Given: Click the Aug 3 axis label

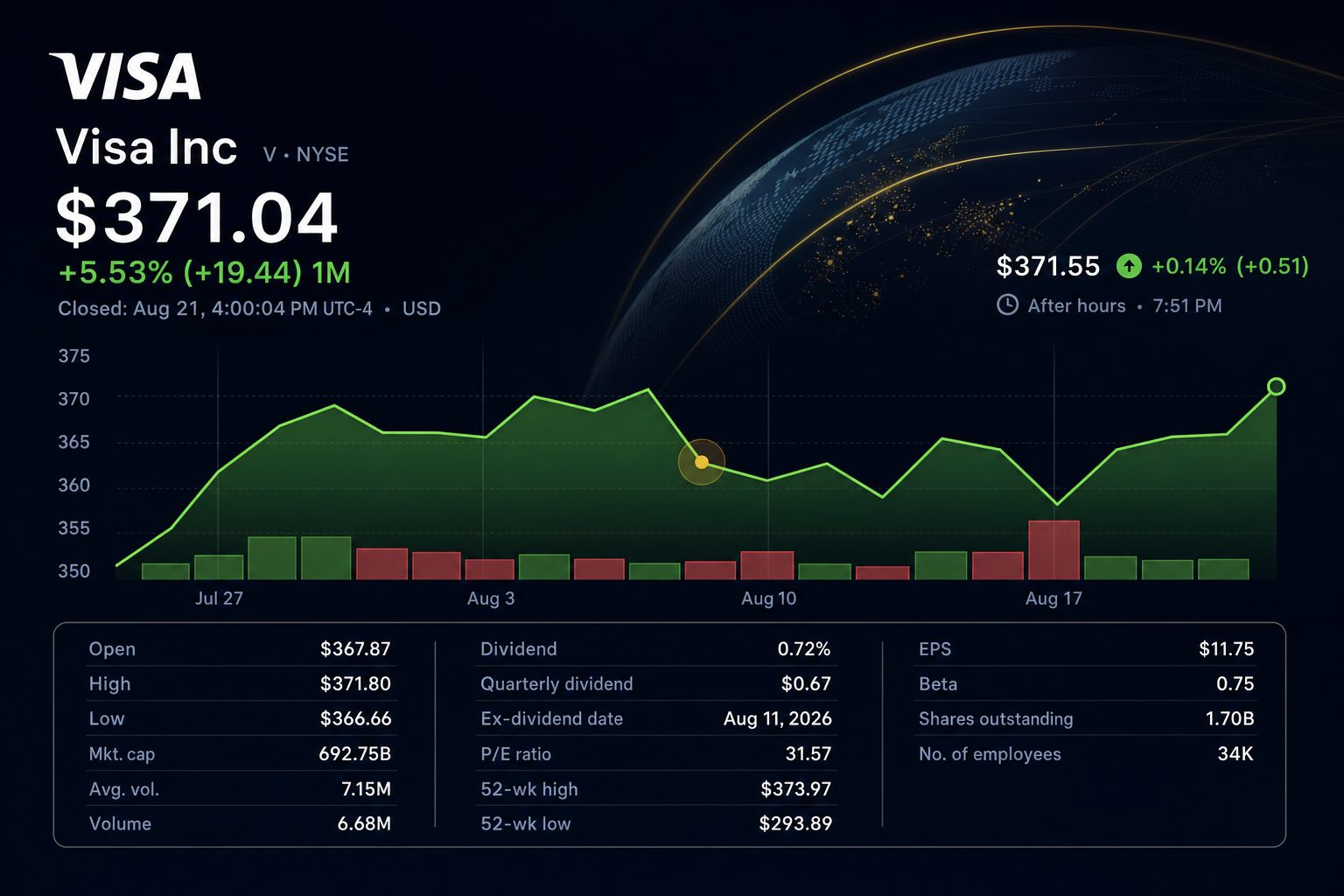Looking at the screenshot, I should 491,598.
